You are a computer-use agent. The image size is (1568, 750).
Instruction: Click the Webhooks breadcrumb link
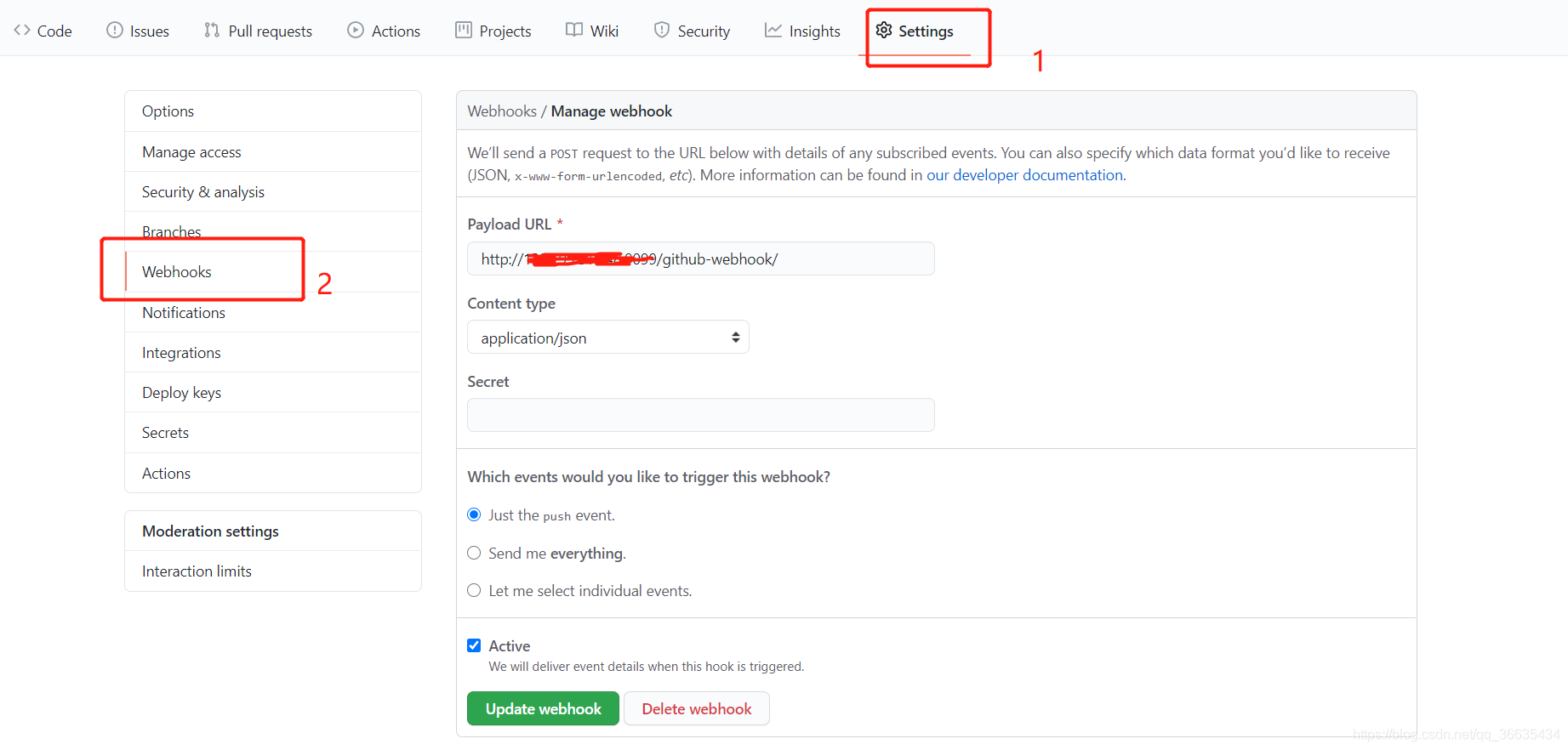tap(502, 111)
